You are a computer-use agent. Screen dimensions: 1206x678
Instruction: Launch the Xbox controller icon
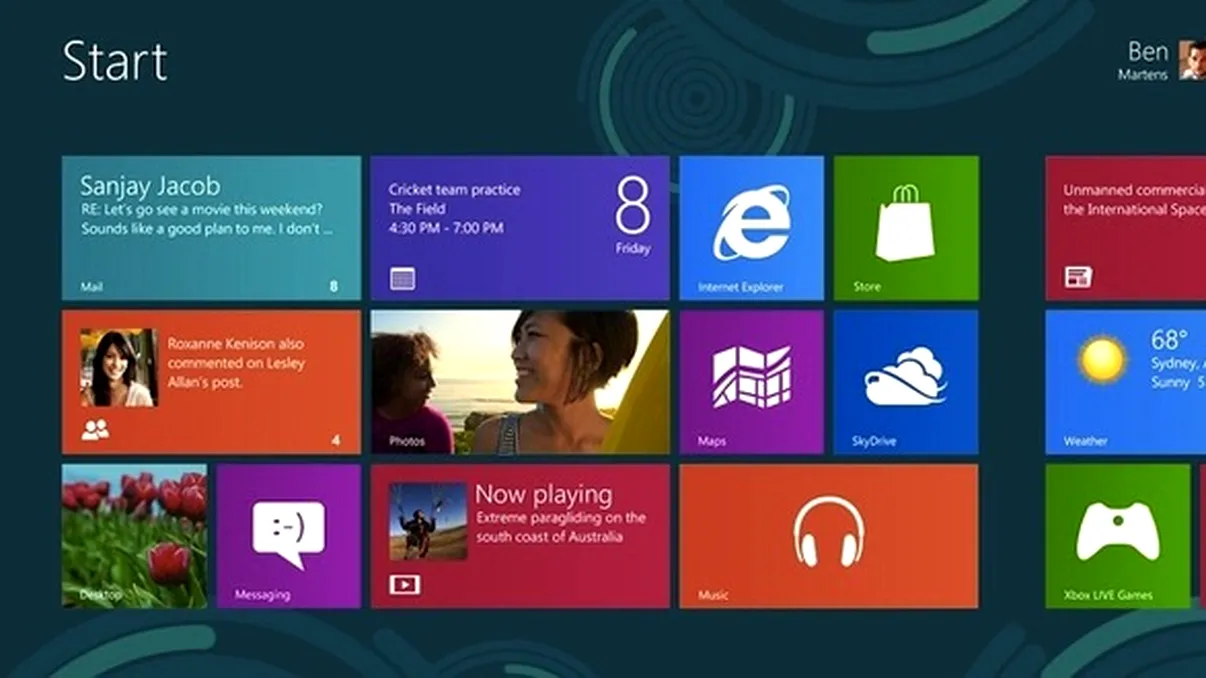[x=1117, y=531]
